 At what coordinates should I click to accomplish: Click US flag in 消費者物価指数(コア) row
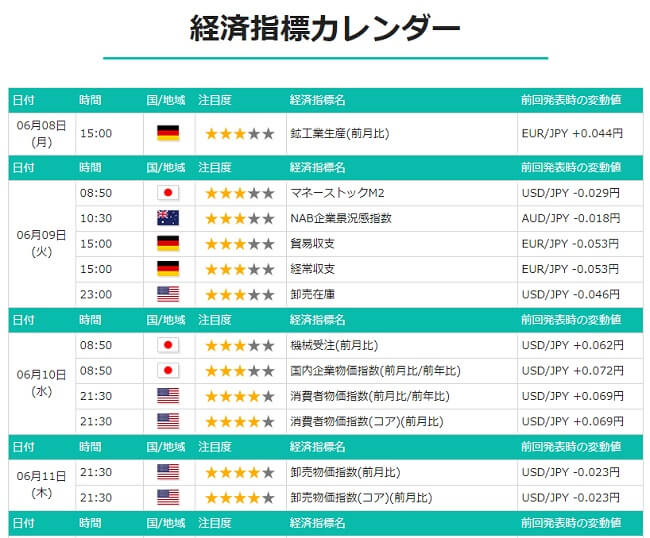[x=168, y=421]
